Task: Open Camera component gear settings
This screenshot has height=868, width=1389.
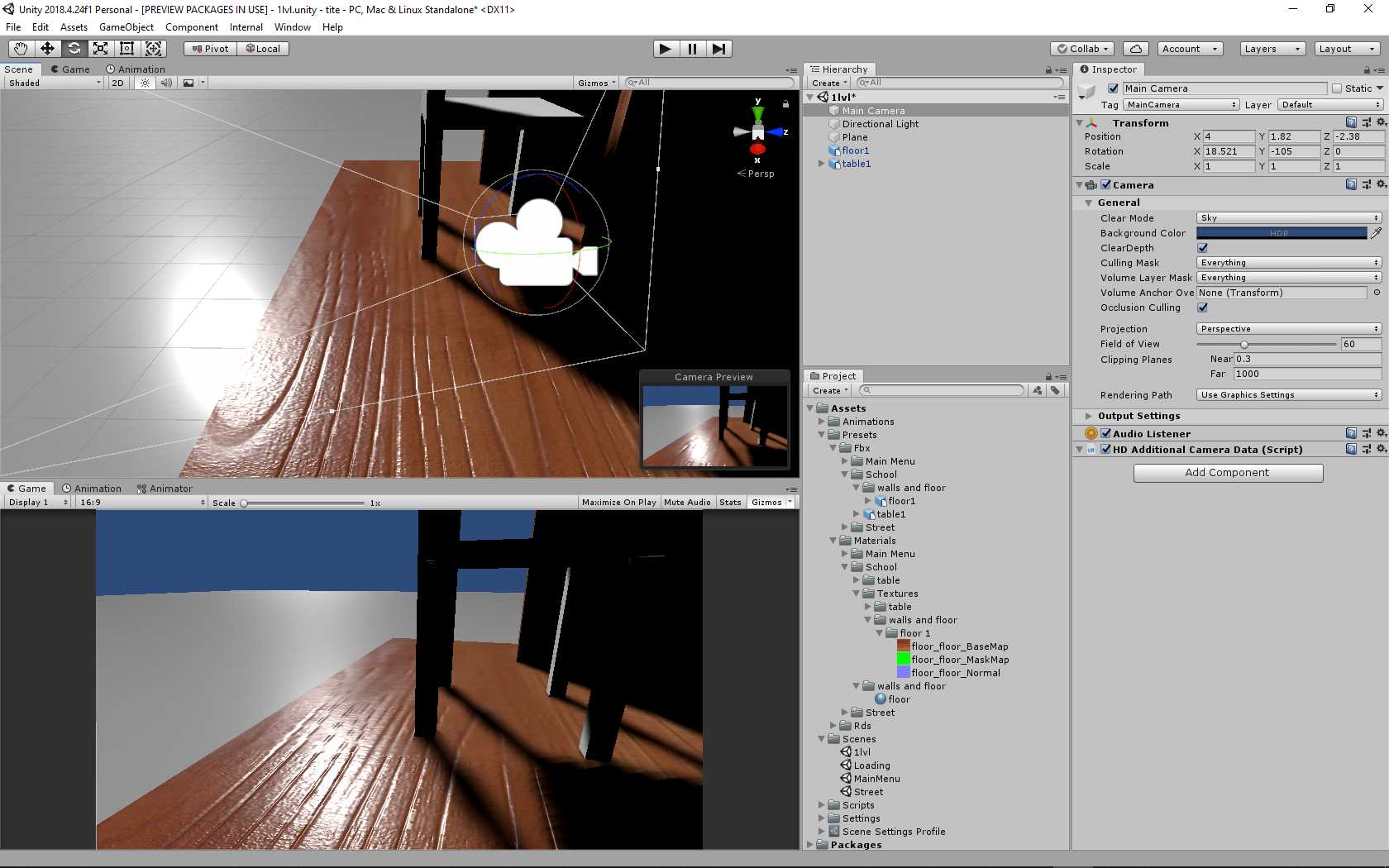Action: coord(1381,184)
